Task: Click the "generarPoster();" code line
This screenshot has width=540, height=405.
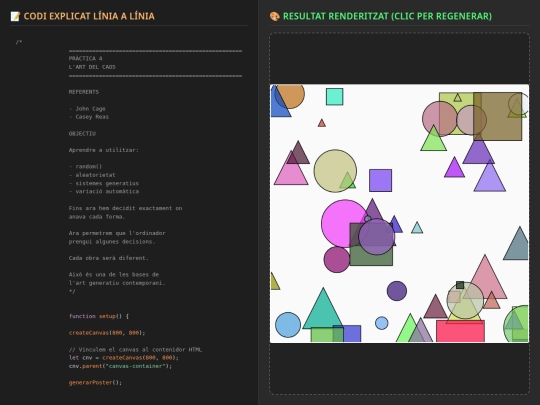Action: click(95, 383)
